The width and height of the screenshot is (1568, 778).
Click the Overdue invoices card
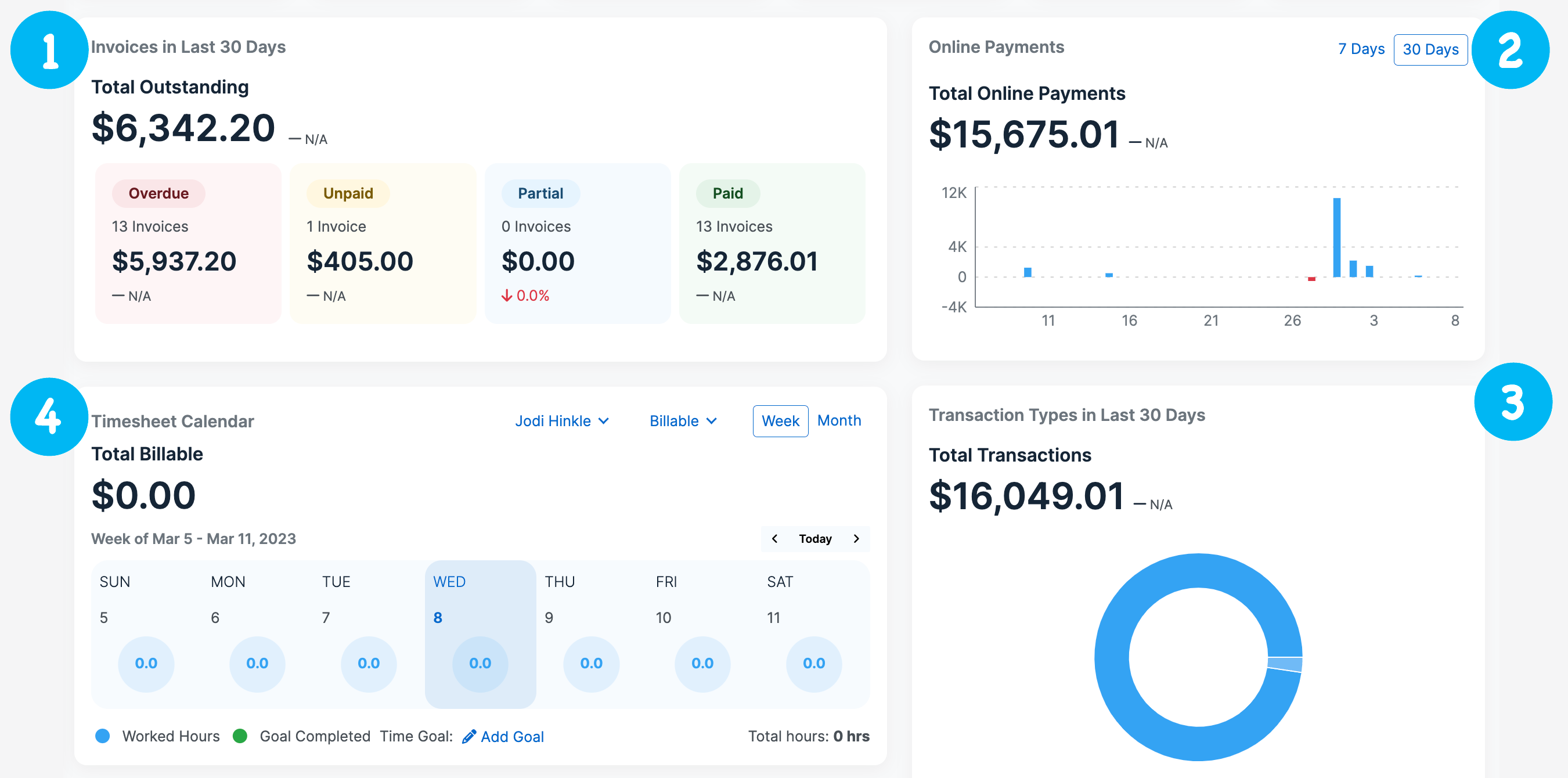coord(188,243)
